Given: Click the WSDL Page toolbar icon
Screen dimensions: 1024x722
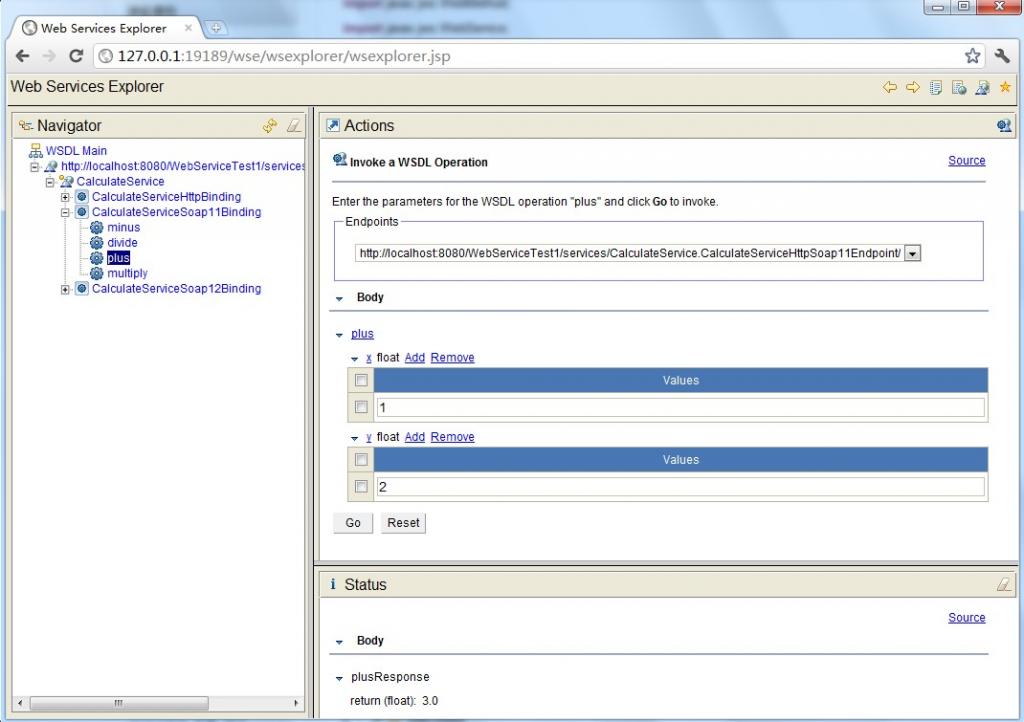Looking at the screenshot, I should point(958,87).
